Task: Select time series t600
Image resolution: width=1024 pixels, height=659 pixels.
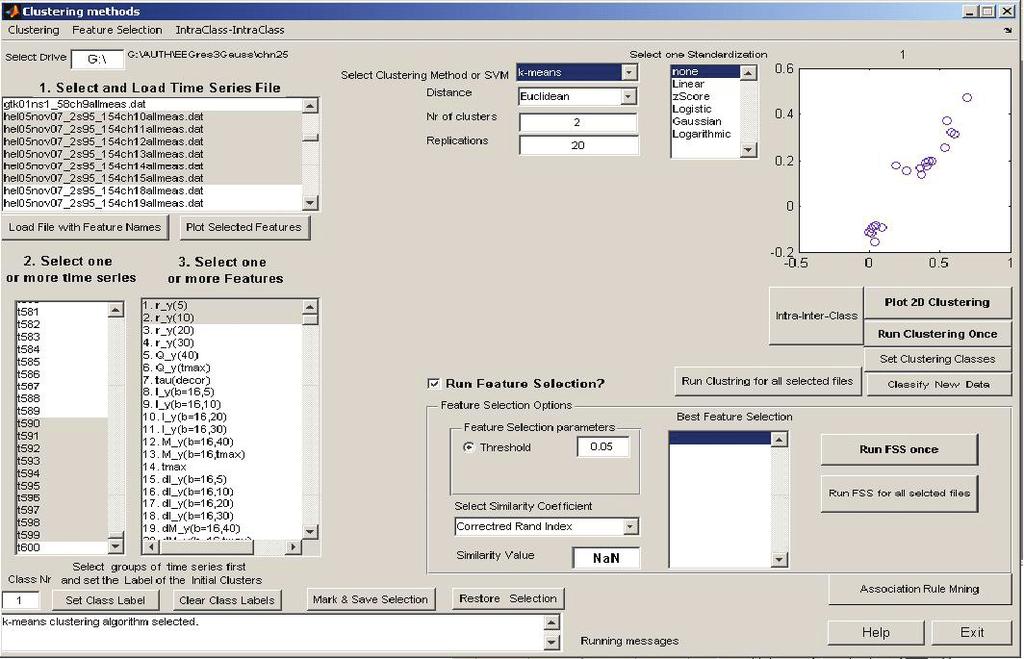Action: click(62, 547)
